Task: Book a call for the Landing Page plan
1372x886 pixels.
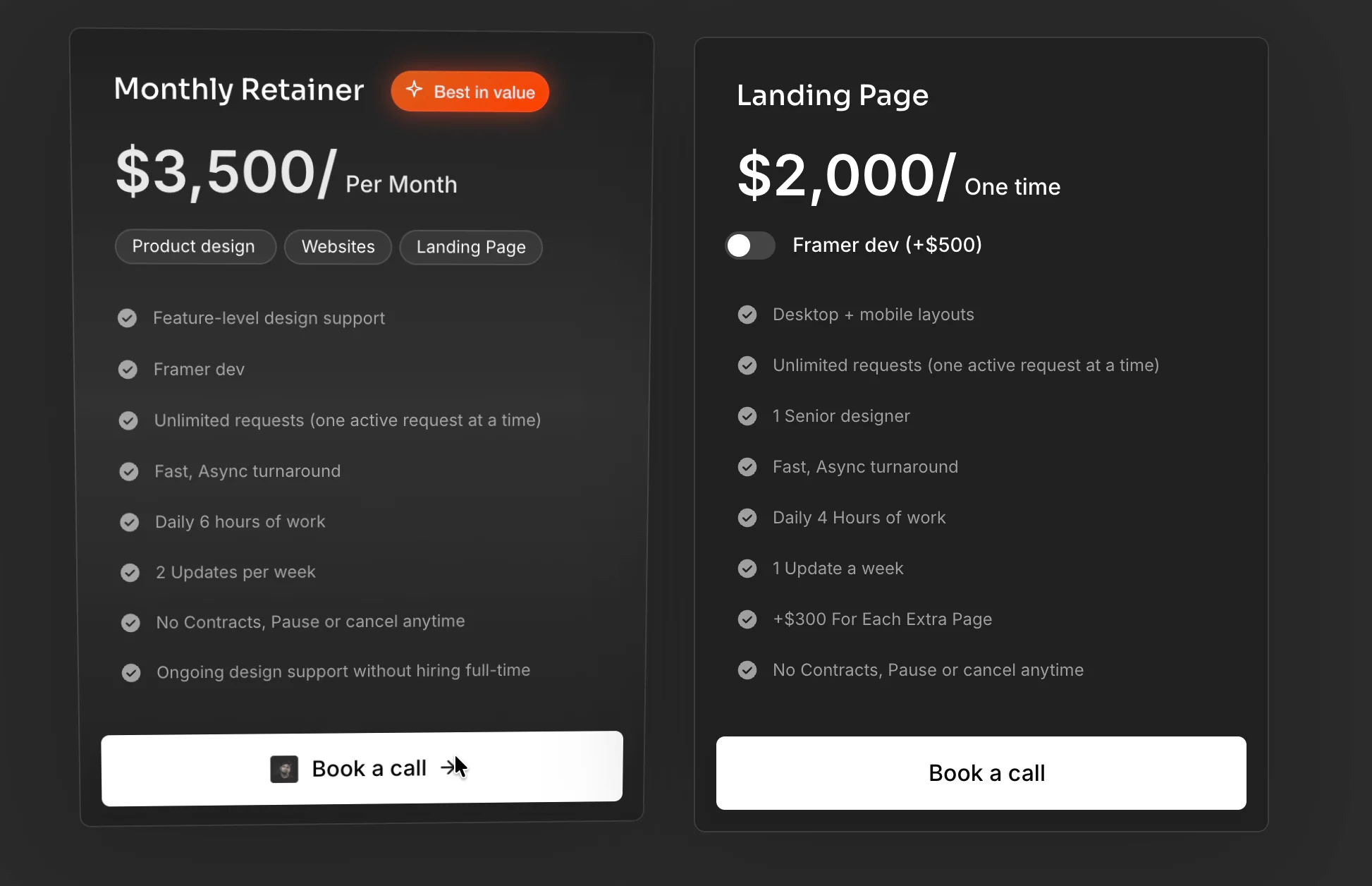Action: 981,773
